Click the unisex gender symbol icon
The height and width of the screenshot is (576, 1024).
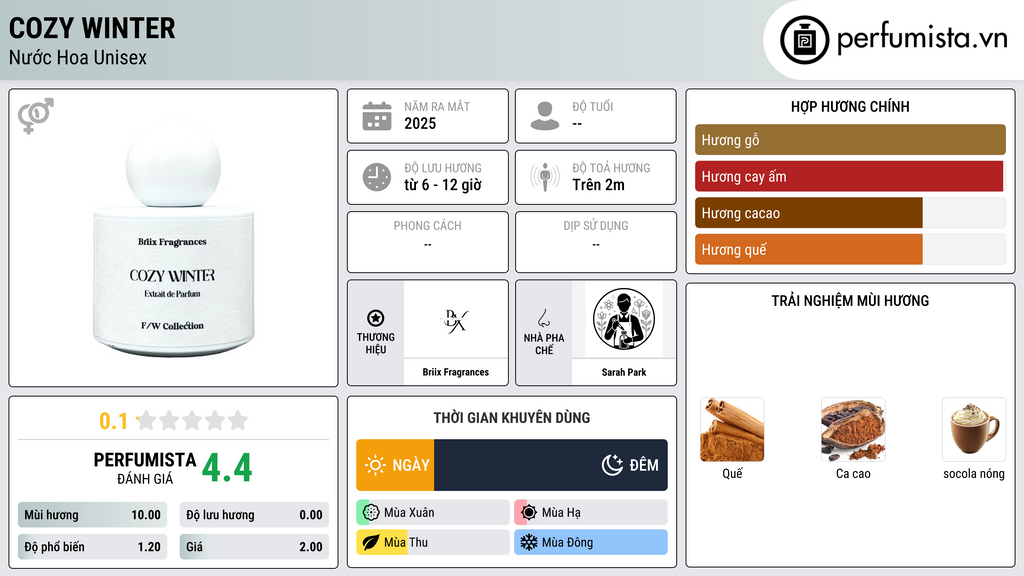click(x=36, y=116)
